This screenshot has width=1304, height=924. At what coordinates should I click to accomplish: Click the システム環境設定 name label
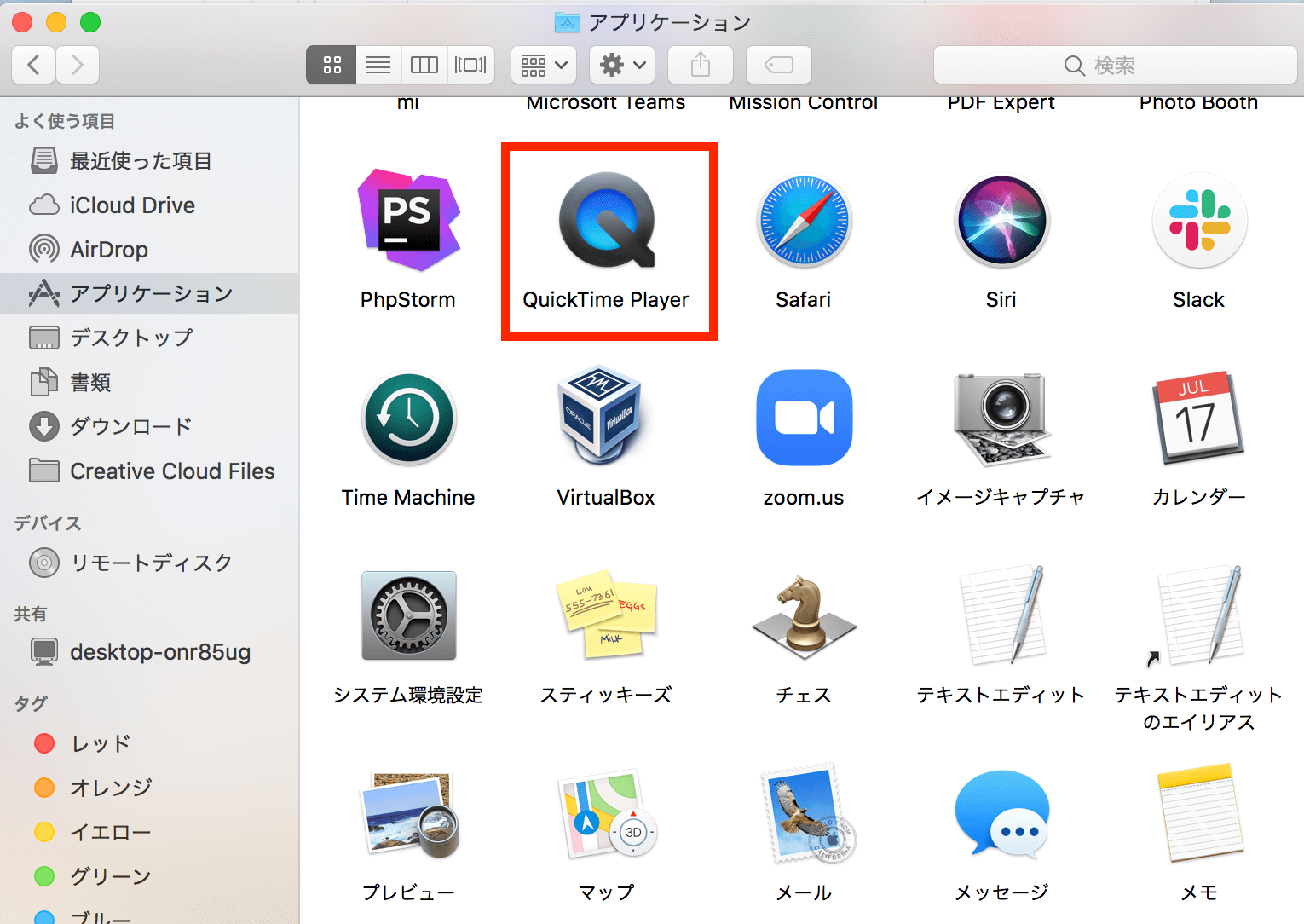pyautogui.click(x=408, y=696)
